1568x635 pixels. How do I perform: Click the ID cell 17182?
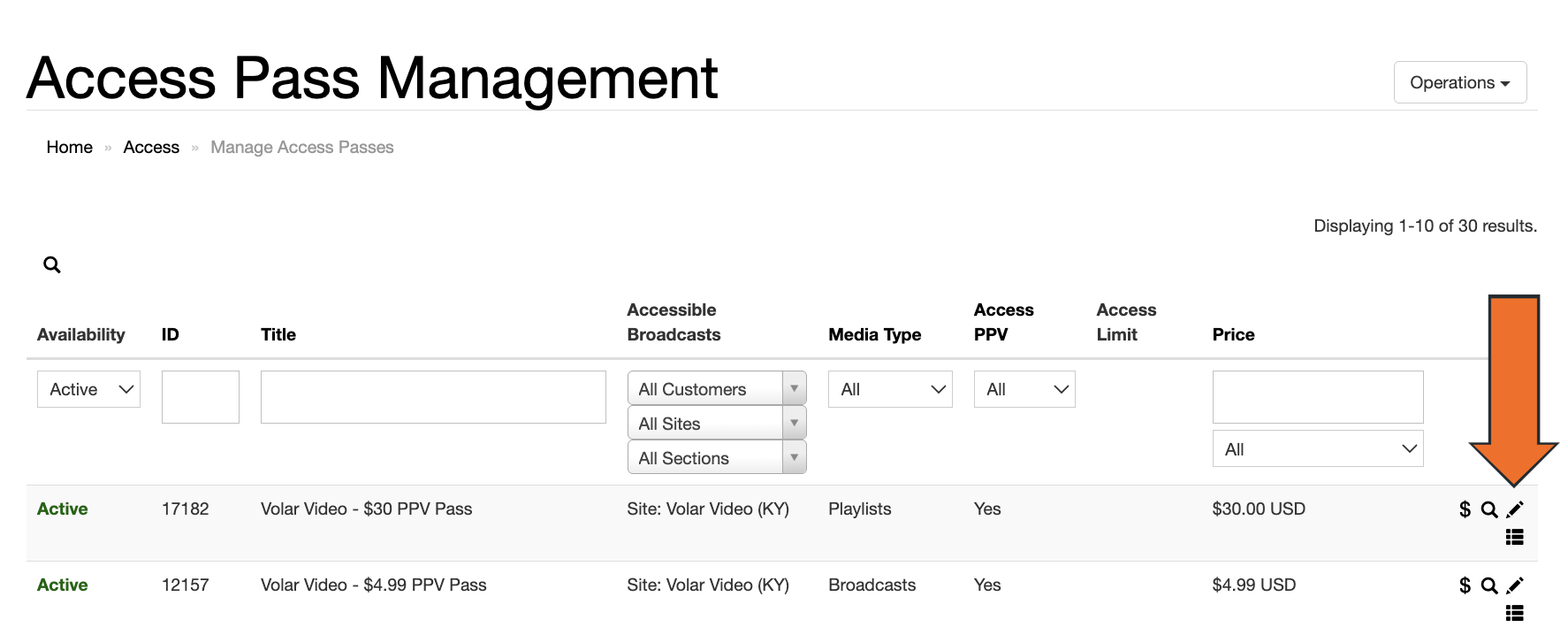click(186, 509)
